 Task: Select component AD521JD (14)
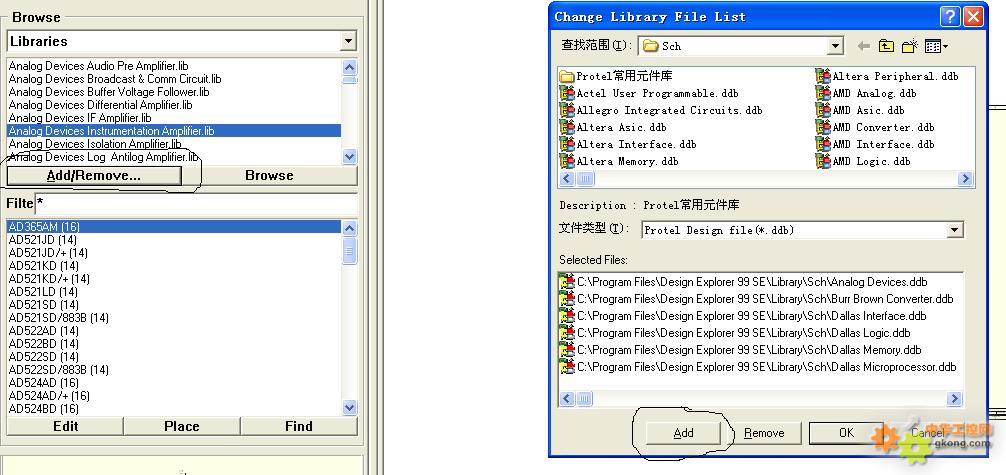click(x=43, y=240)
